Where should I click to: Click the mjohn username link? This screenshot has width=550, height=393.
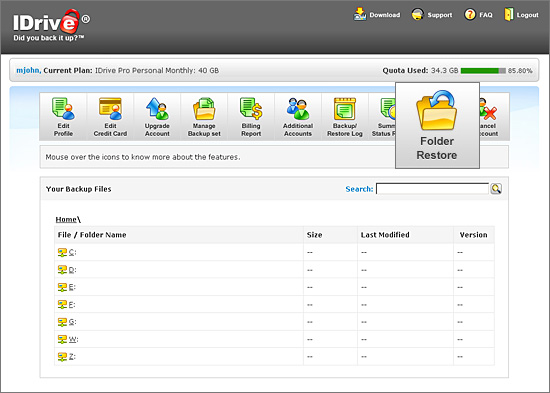click(28, 70)
